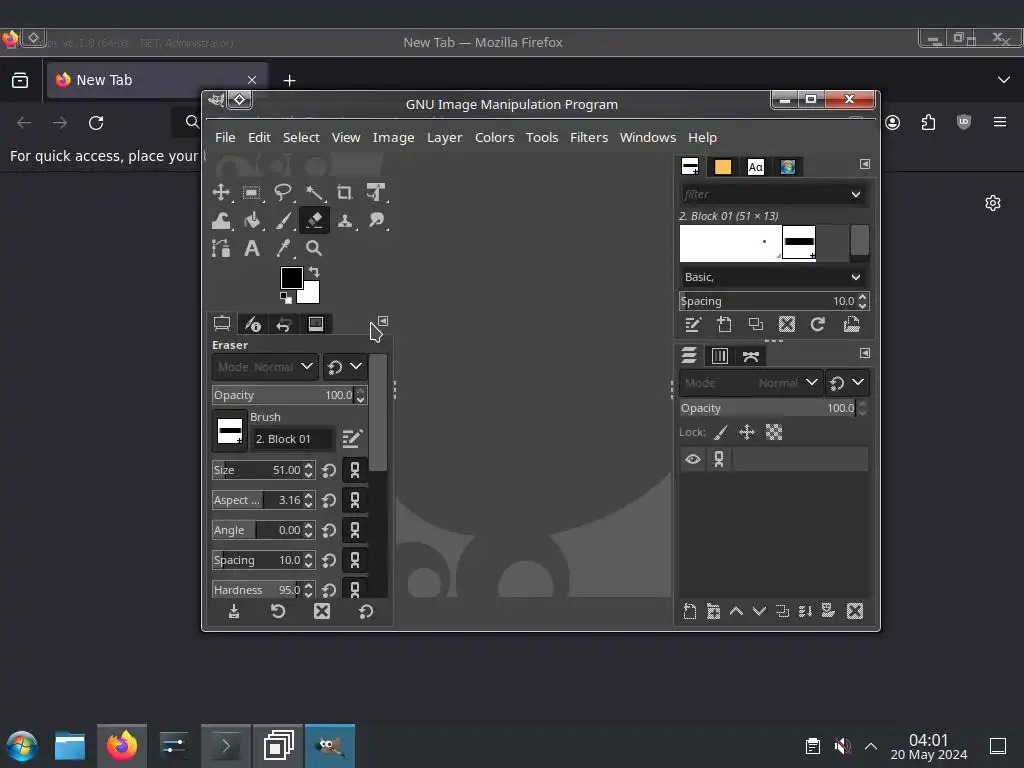Viewport: 1024px width, 768px height.
Task: Reset colors to default black and white
Action: [x=286, y=298]
